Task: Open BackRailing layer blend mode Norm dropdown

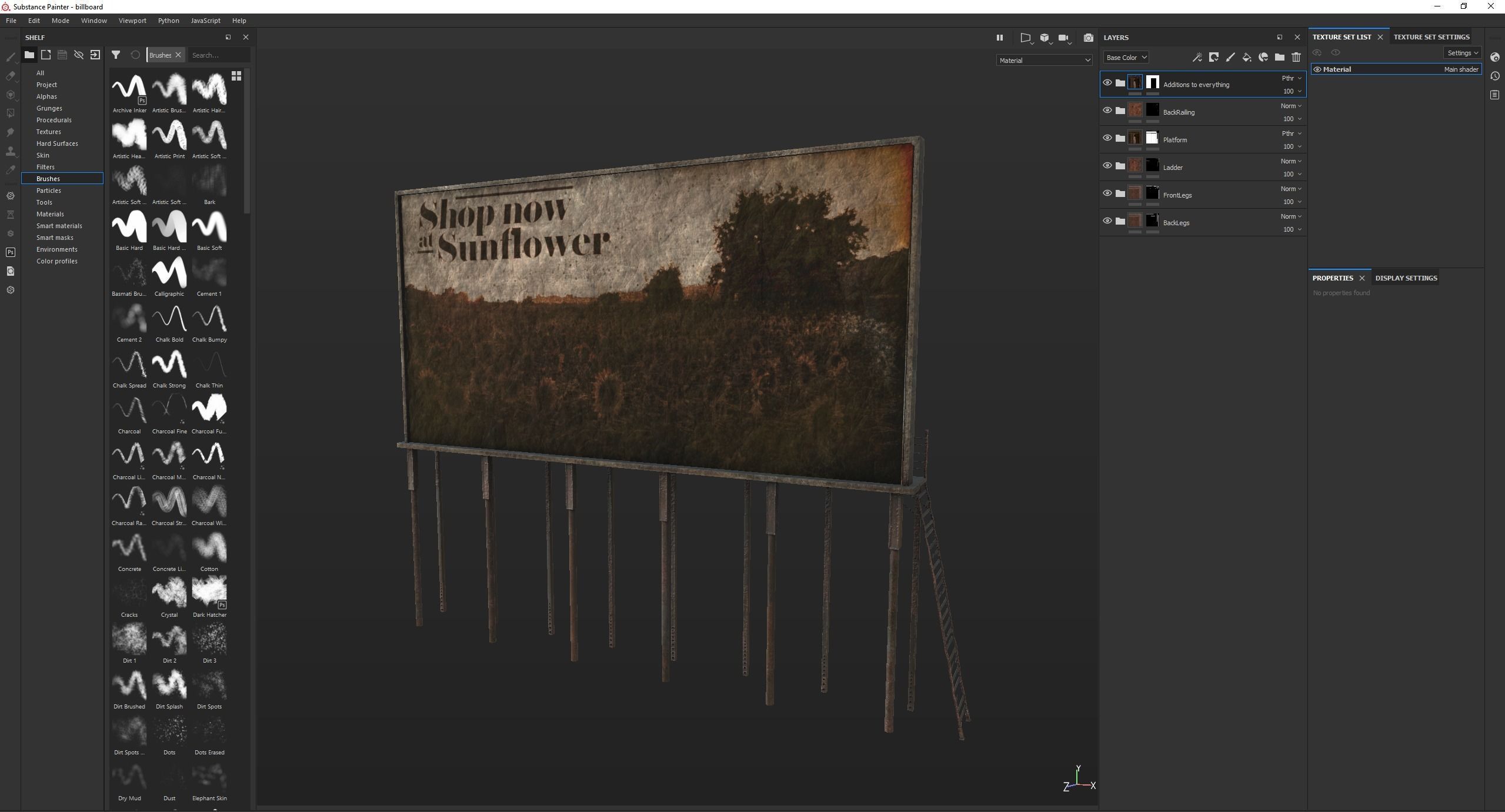Action: point(1291,106)
